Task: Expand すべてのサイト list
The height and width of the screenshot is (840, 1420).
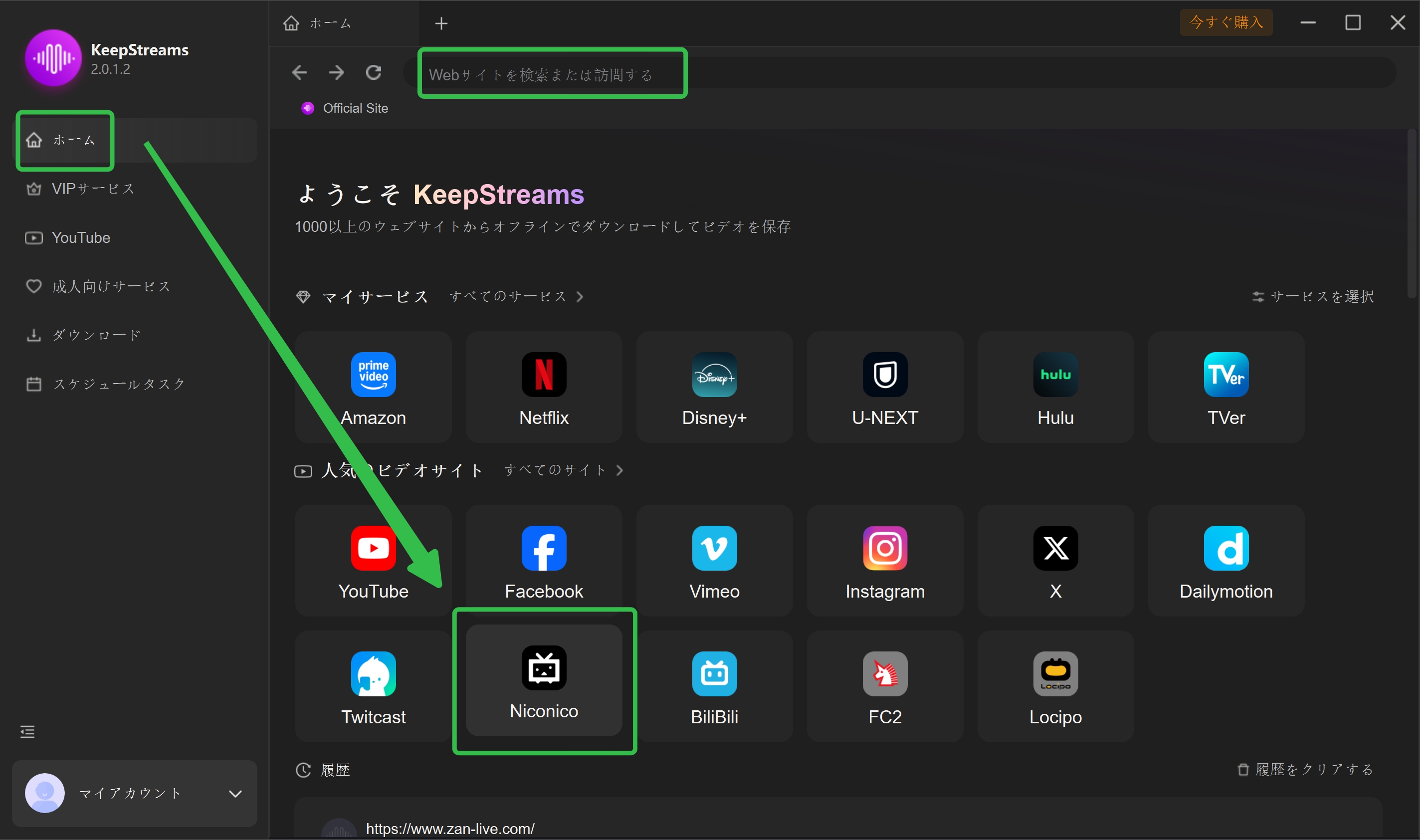Action: 564,470
